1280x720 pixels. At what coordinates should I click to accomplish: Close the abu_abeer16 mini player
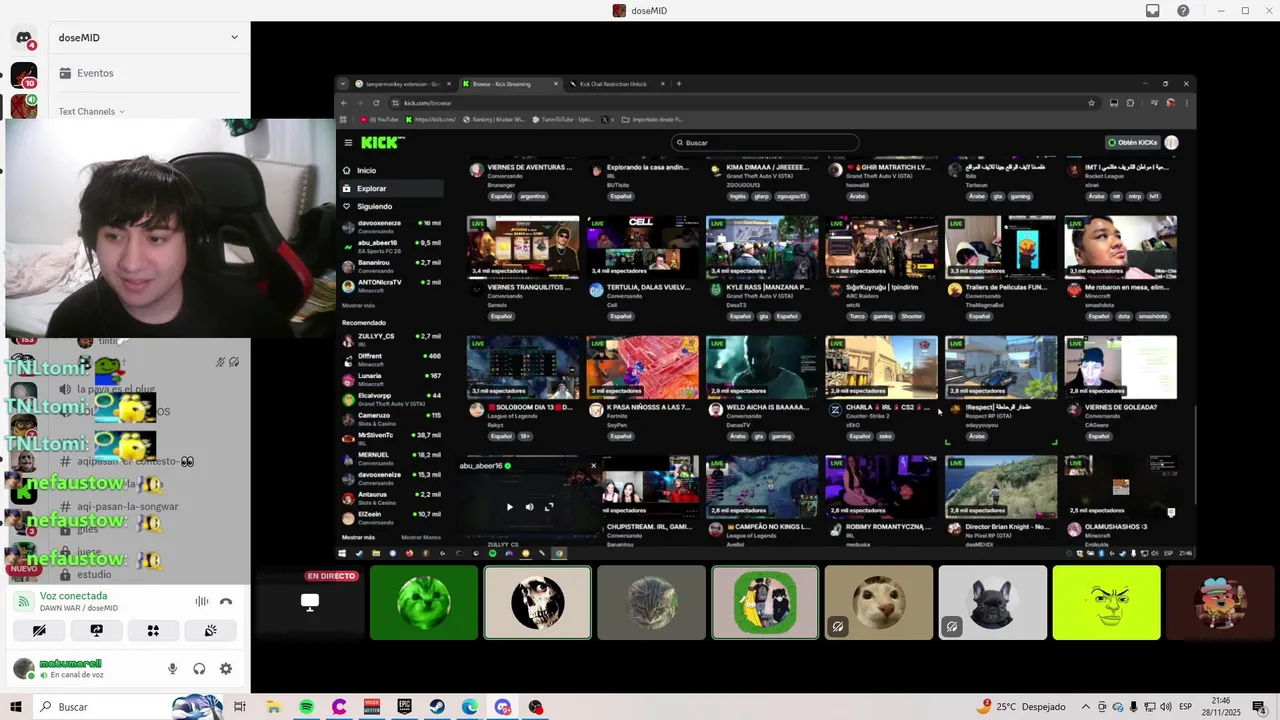pyautogui.click(x=593, y=466)
